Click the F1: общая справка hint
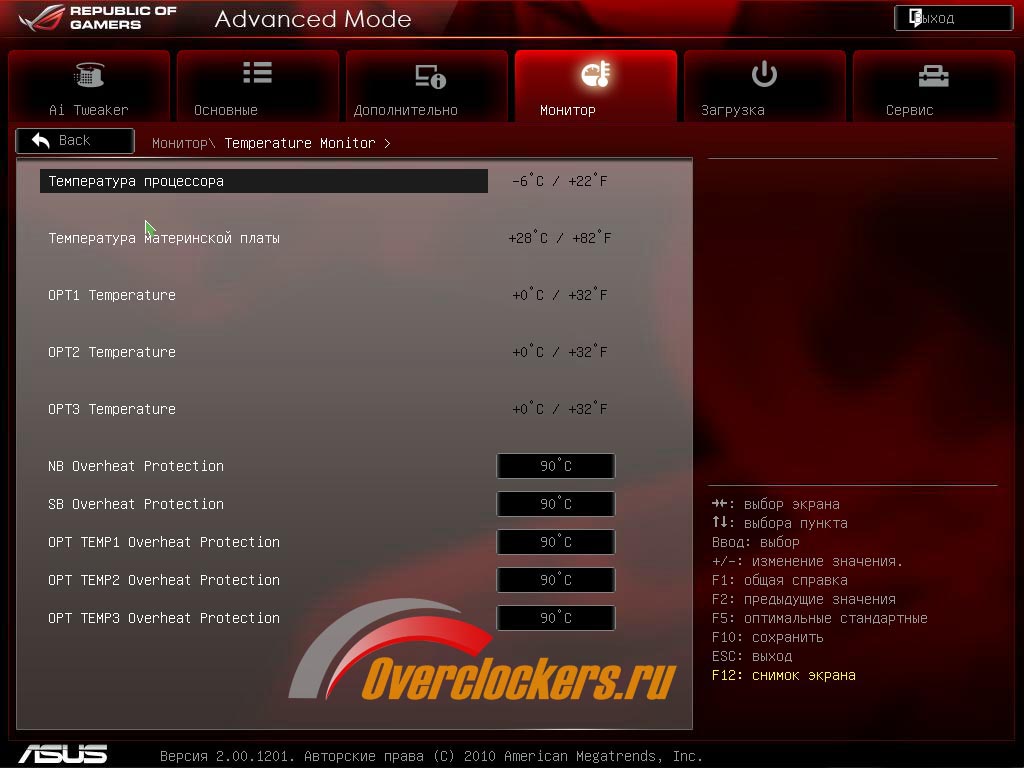This screenshot has width=1024, height=768. pos(780,580)
